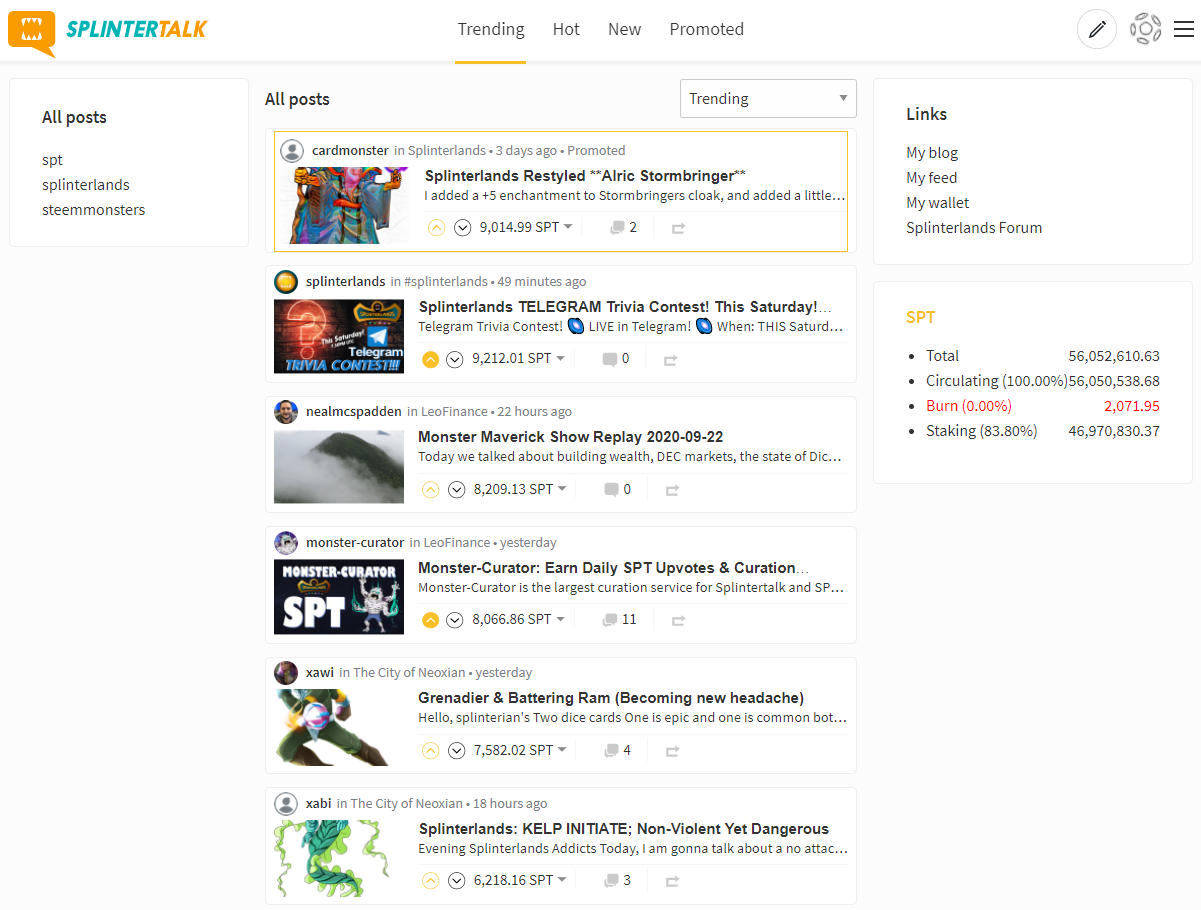1201x910 pixels.
Task: Open the misty mountain post thumbnail
Action: click(x=339, y=467)
